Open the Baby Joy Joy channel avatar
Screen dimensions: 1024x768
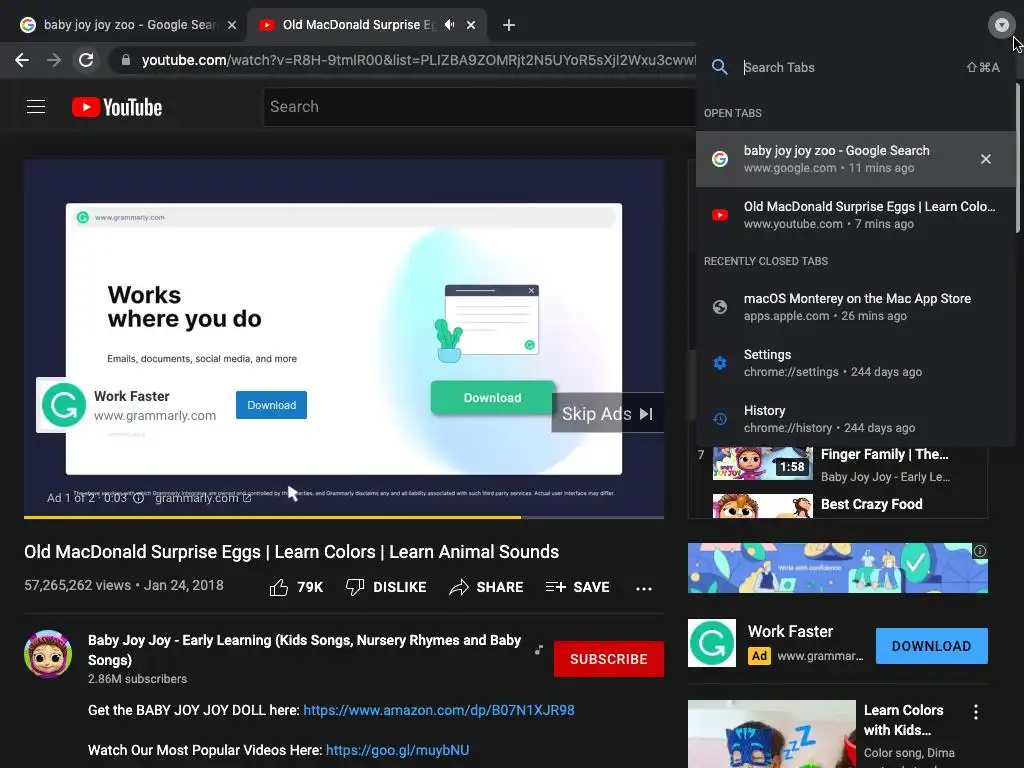pos(48,654)
